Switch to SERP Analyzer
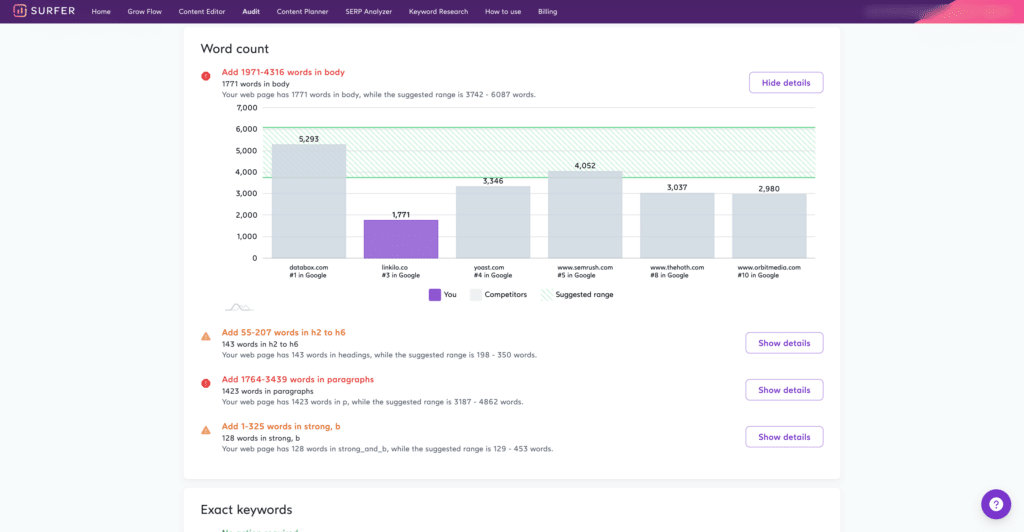Image resolution: width=1024 pixels, height=532 pixels. tap(368, 11)
